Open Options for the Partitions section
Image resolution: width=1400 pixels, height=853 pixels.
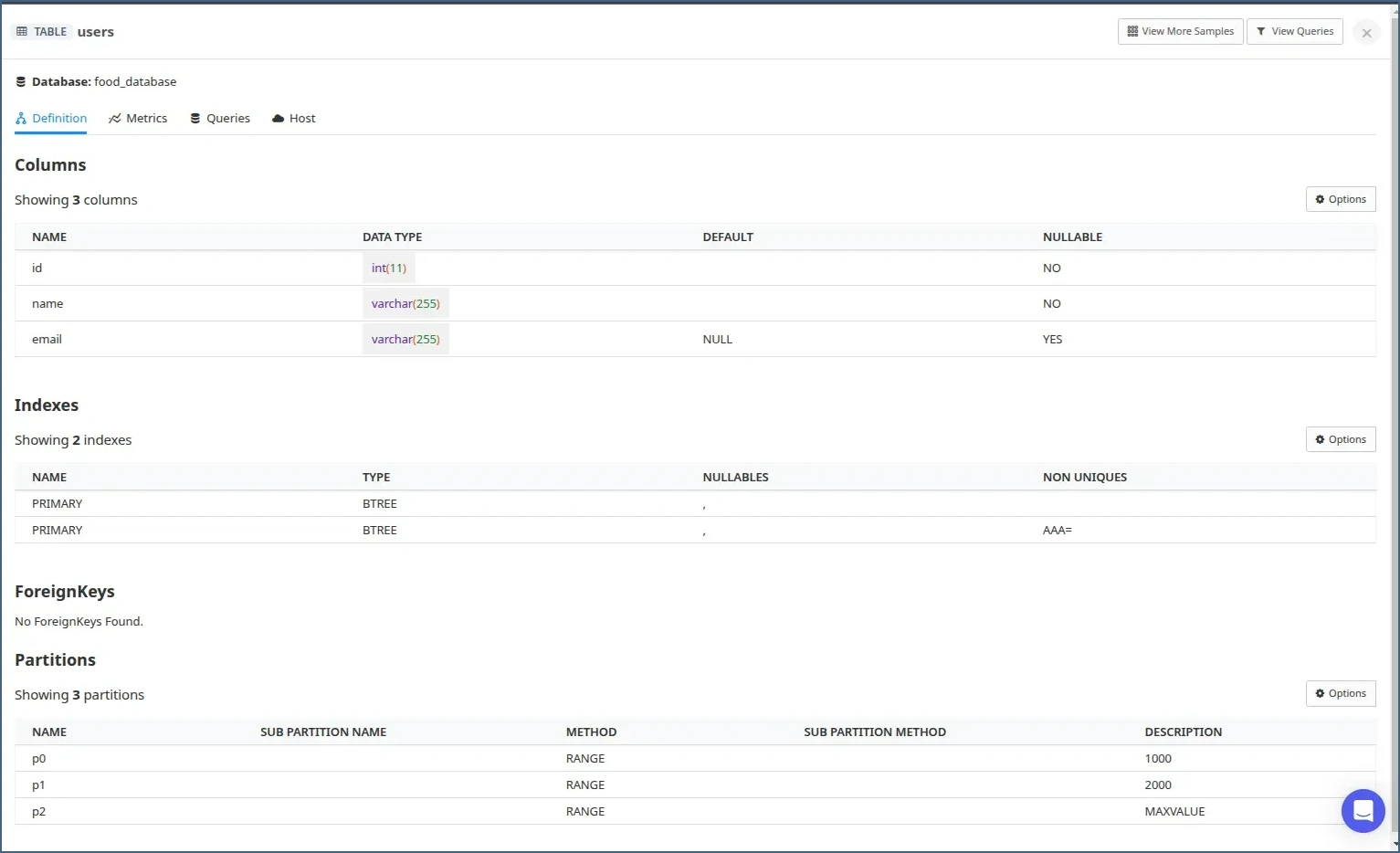pyautogui.click(x=1340, y=693)
